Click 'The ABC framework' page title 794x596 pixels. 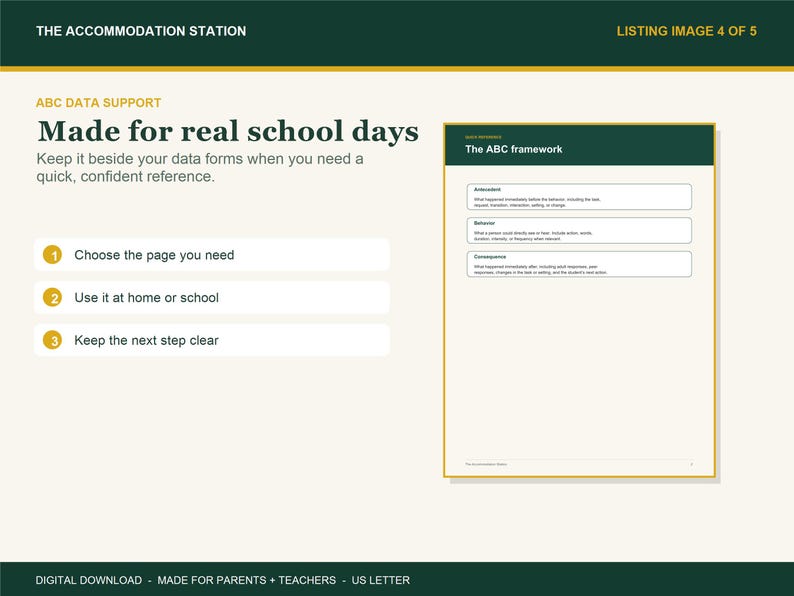click(513, 149)
